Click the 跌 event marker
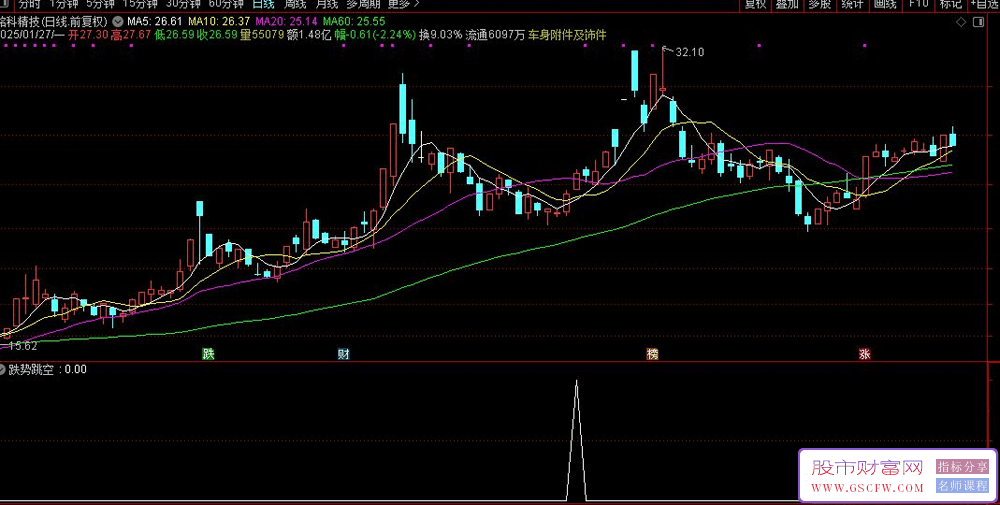Image resolution: width=1000 pixels, height=505 pixels. (x=209, y=354)
